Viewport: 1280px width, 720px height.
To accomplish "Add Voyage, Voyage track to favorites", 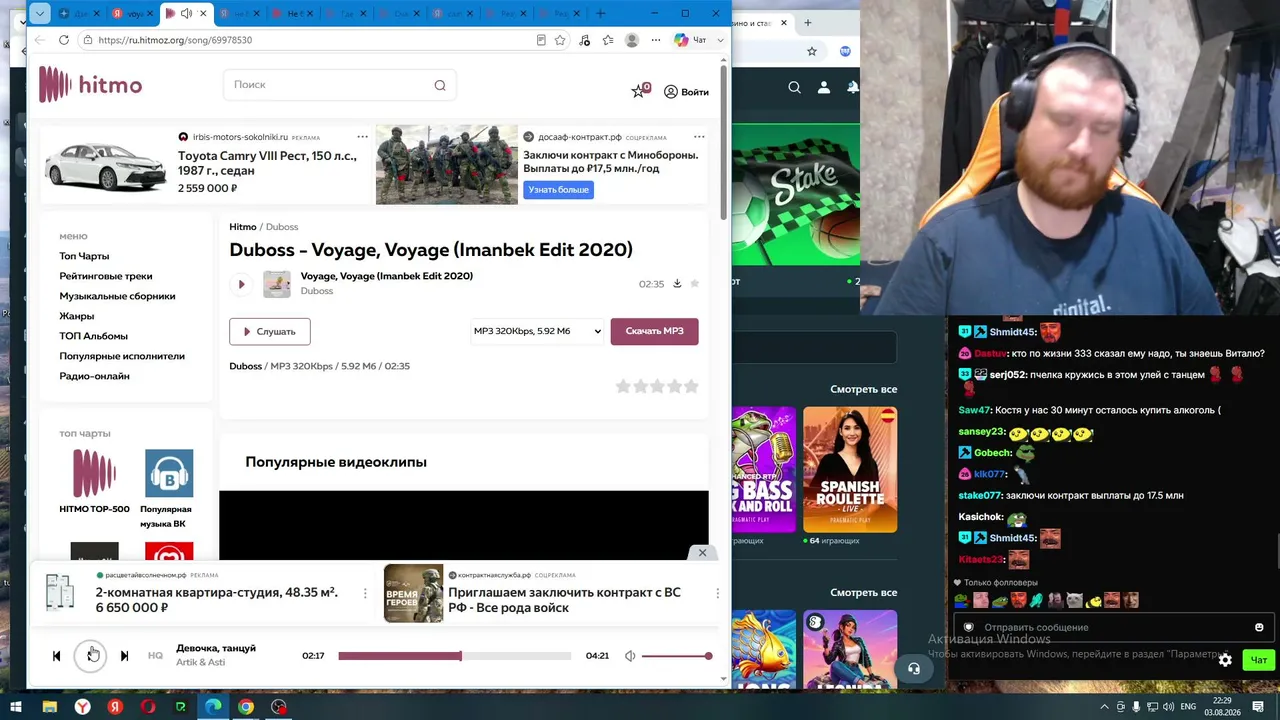I will pos(695,283).
